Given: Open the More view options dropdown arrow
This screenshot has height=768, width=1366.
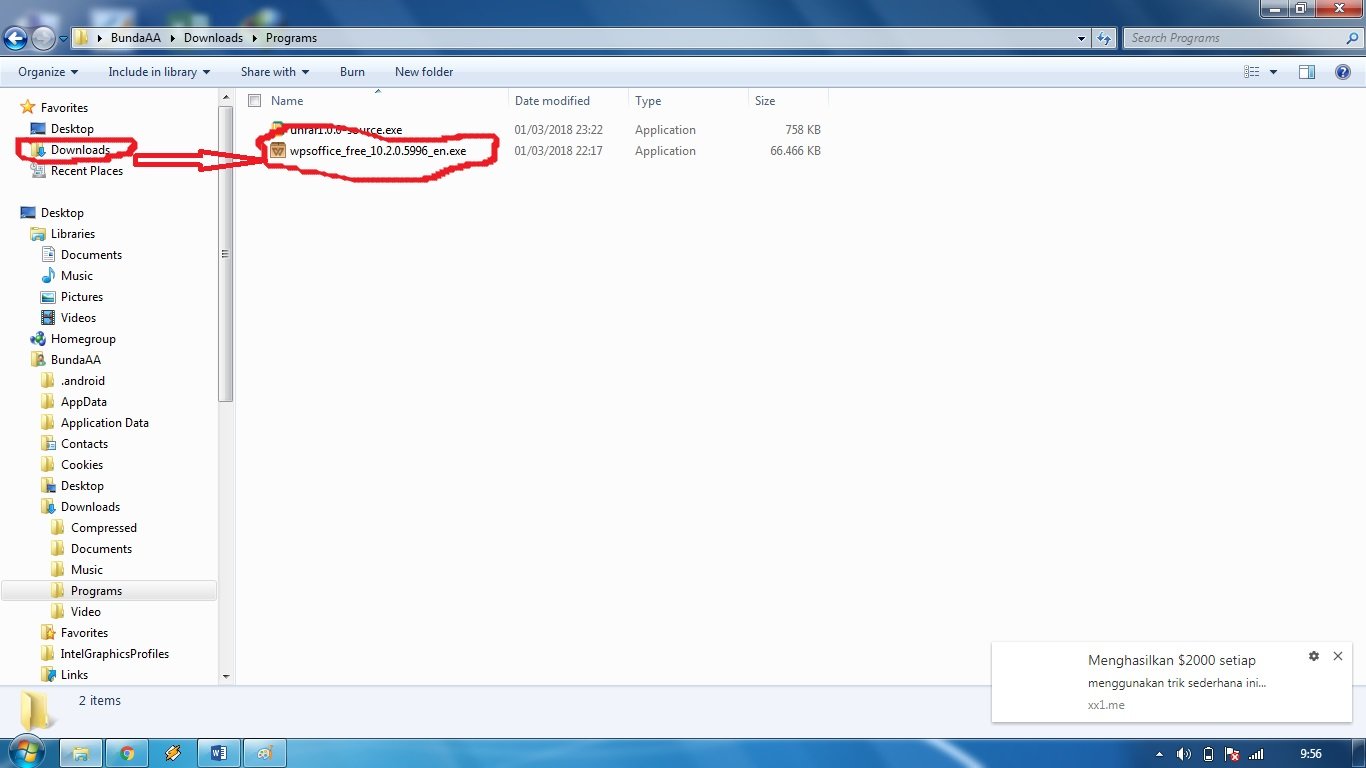Looking at the screenshot, I should [1273, 72].
